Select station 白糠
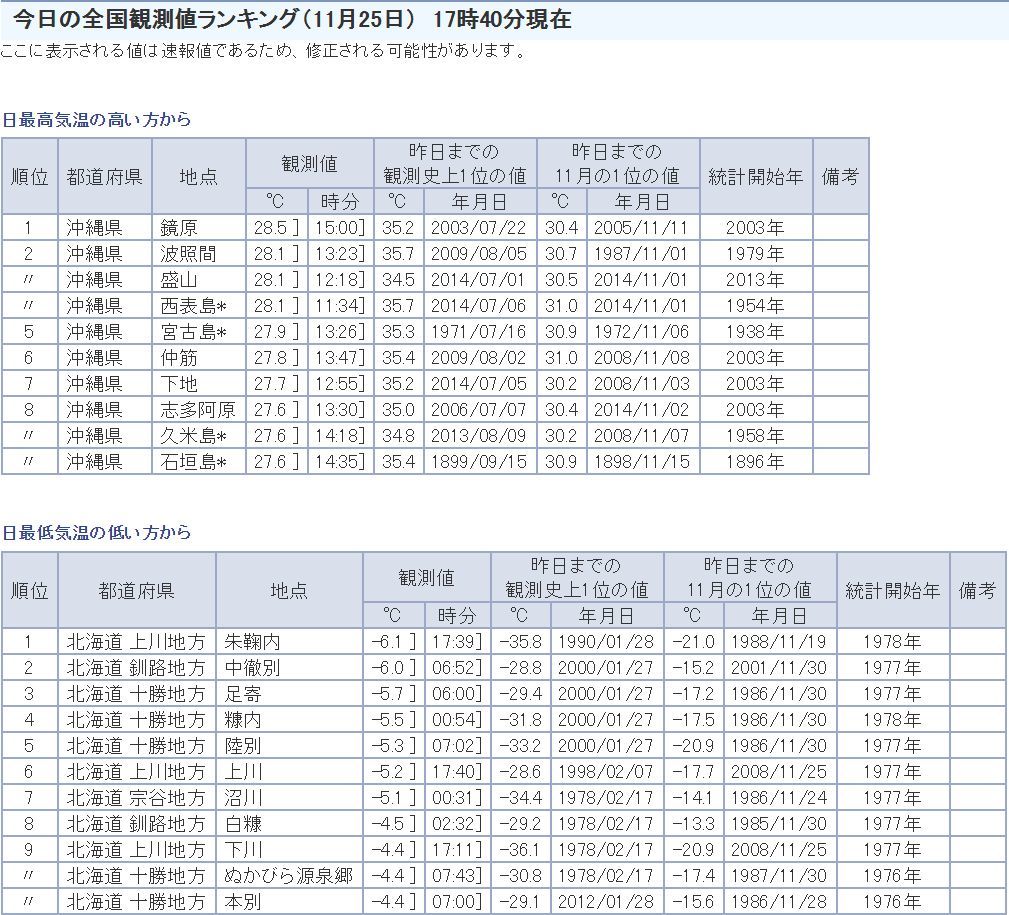Screen dimensions: 1009x915 coord(243,824)
